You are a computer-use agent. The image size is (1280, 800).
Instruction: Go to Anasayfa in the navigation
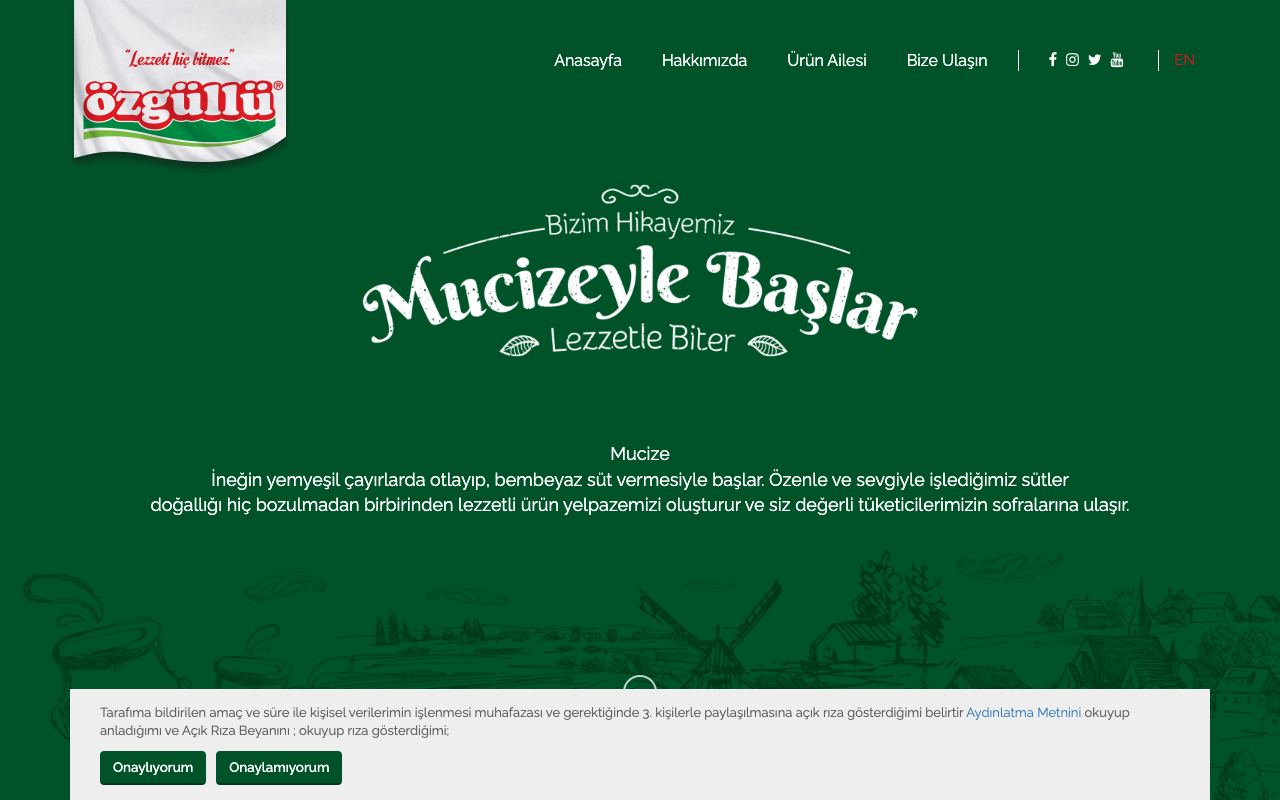[588, 60]
